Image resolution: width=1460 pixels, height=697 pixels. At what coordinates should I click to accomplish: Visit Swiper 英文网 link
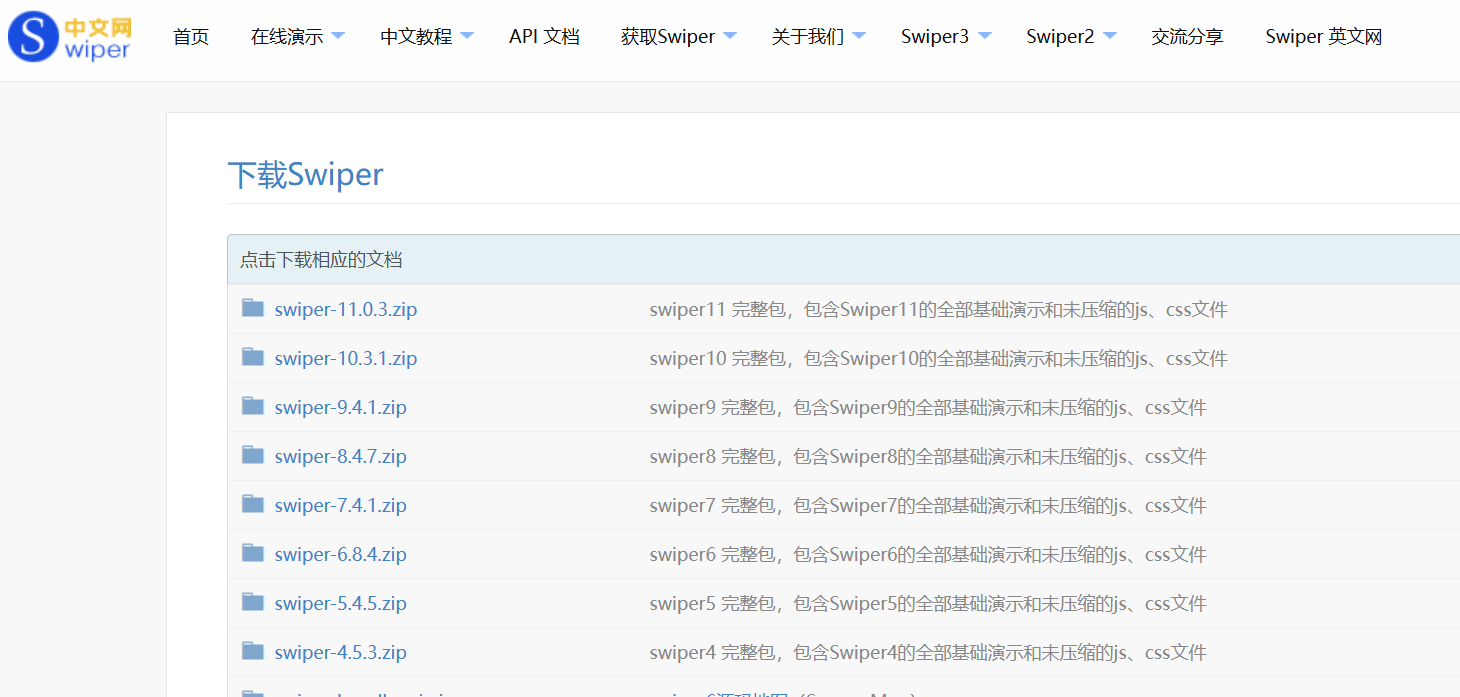tap(1324, 37)
